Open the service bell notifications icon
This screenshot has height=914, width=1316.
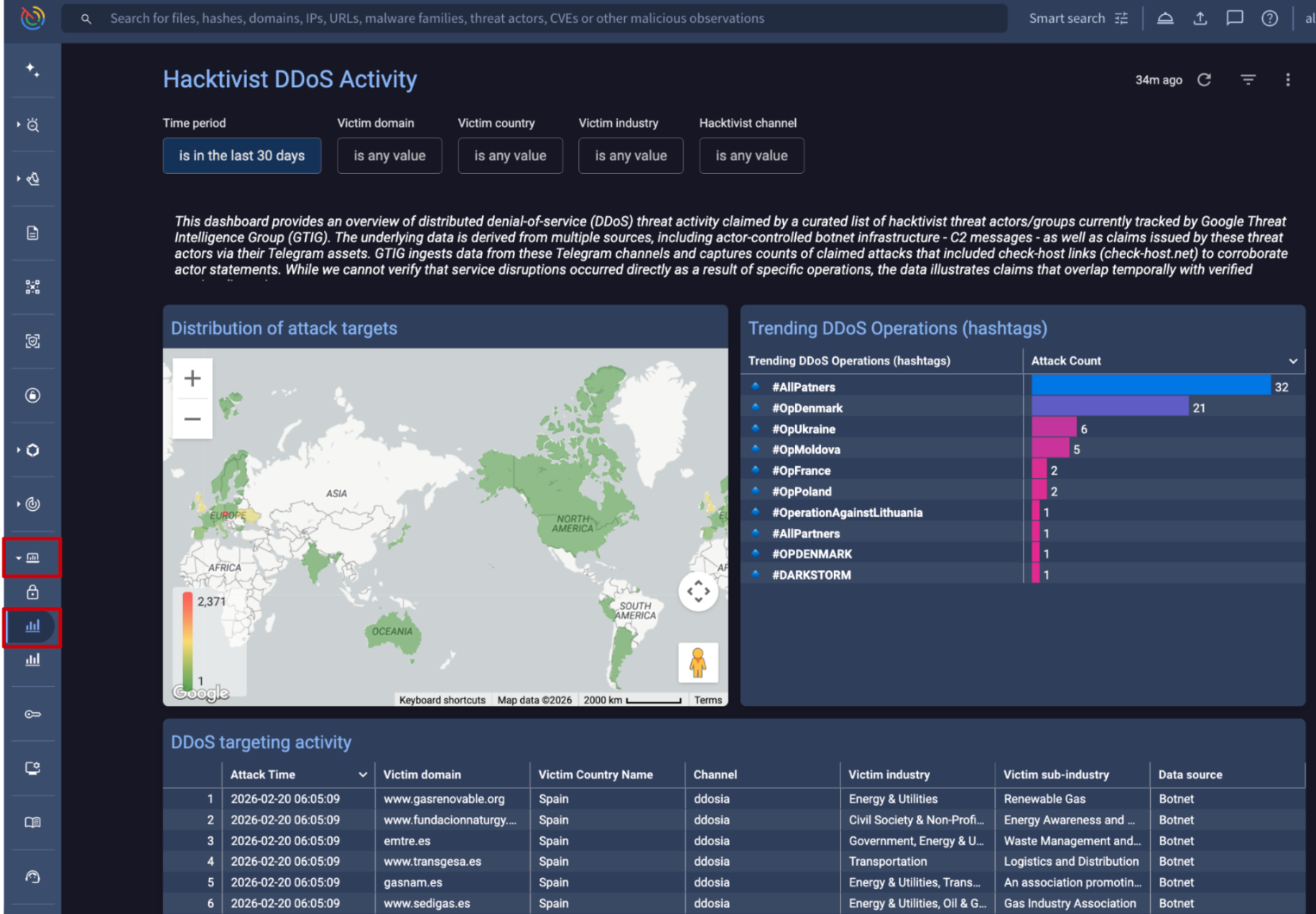(x=1165, y=19)
